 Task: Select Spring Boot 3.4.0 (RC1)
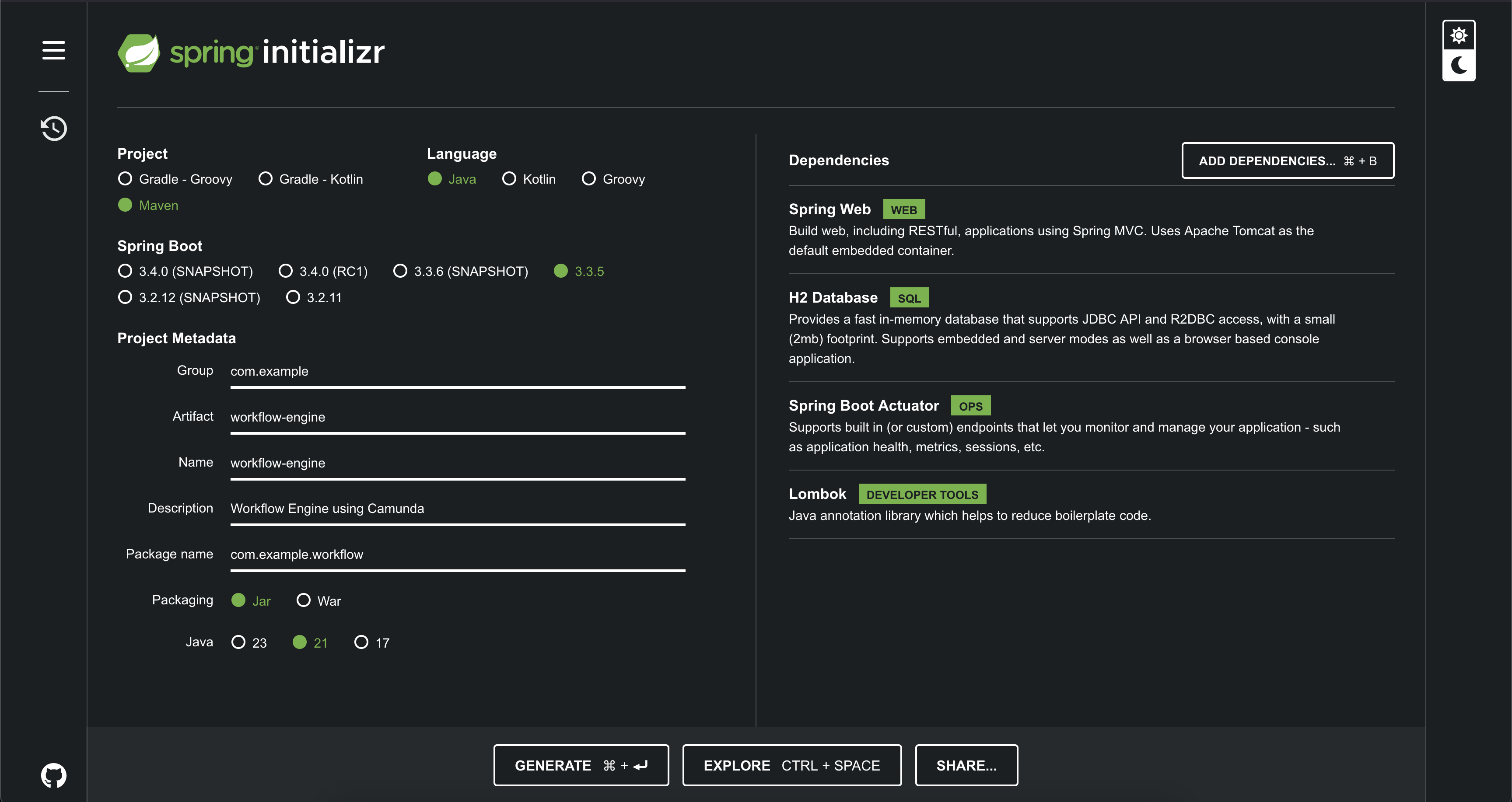[323, 271]
